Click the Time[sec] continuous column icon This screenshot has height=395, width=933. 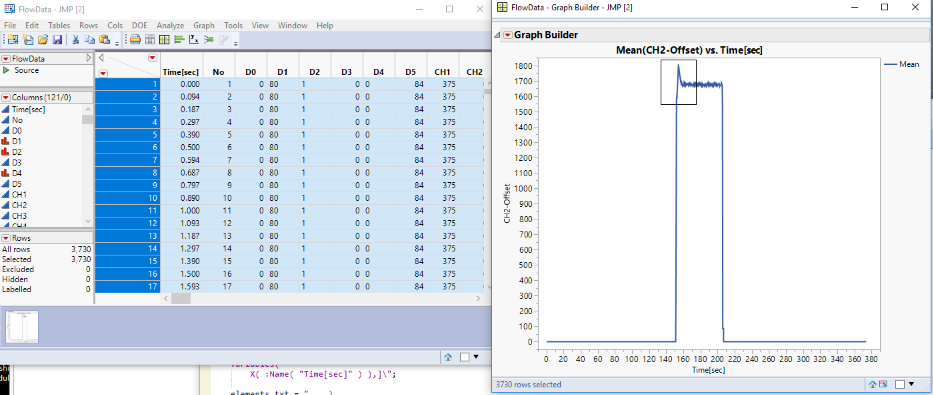click(x=6, y=109)
